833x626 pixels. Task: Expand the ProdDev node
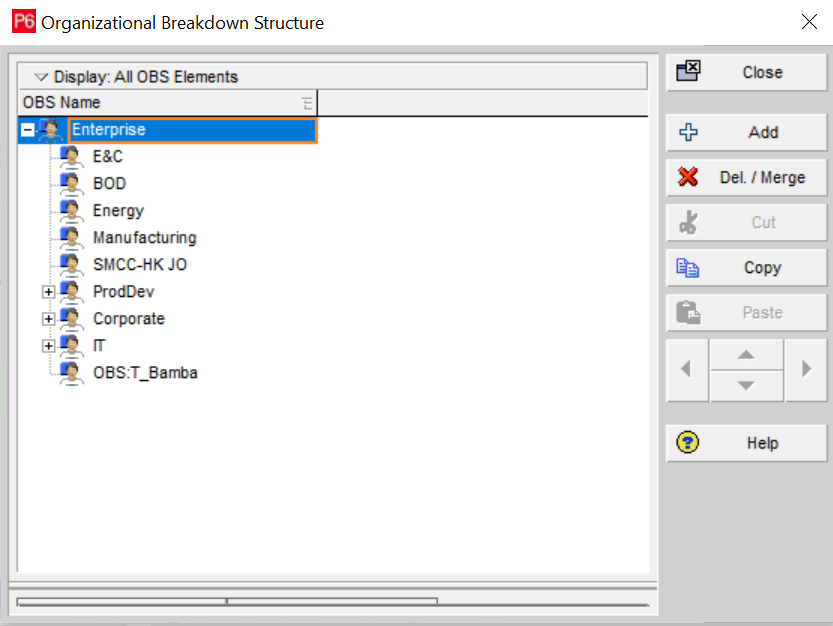click(48, 292)
